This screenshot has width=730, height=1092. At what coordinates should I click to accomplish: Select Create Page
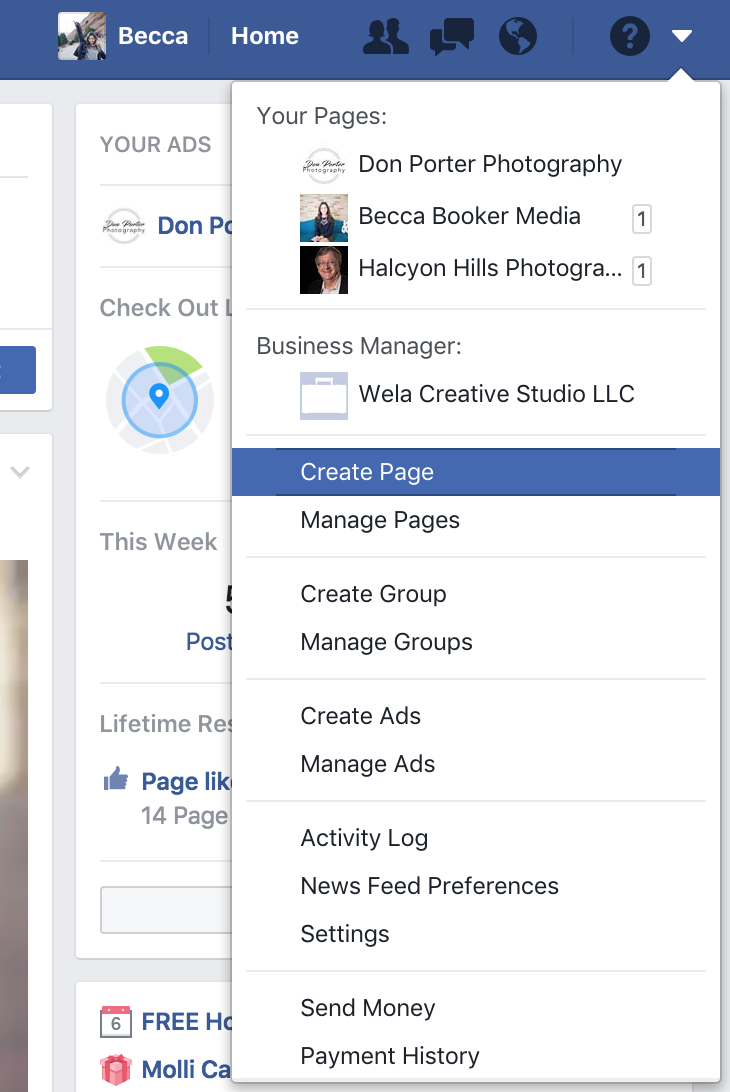pyautogui.click(x=476, y=472)
